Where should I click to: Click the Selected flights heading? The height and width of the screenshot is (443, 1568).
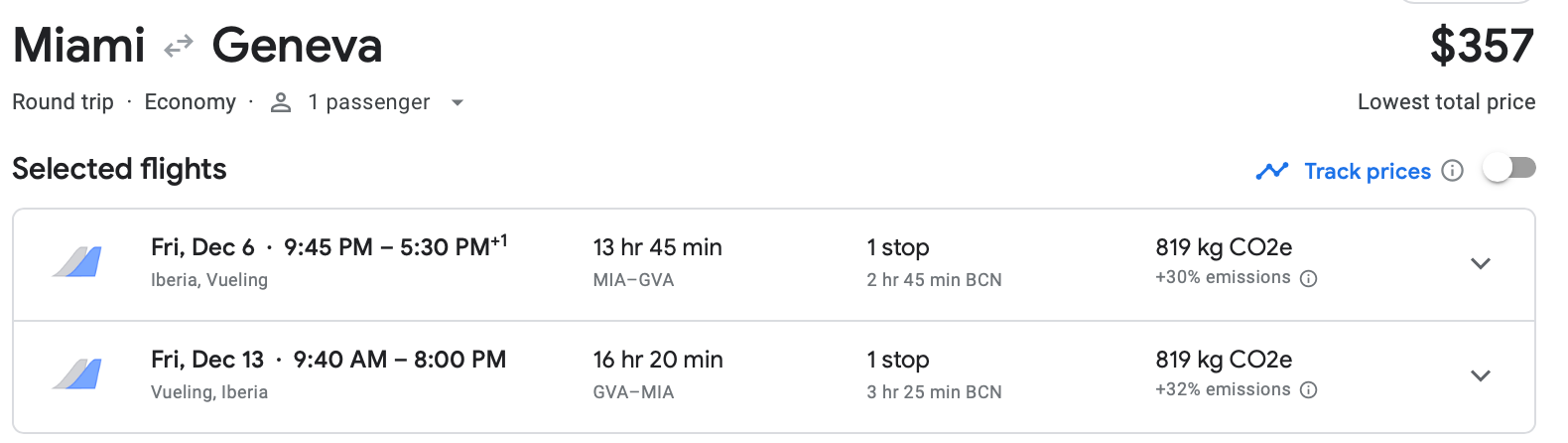click(x=119, y=169)
